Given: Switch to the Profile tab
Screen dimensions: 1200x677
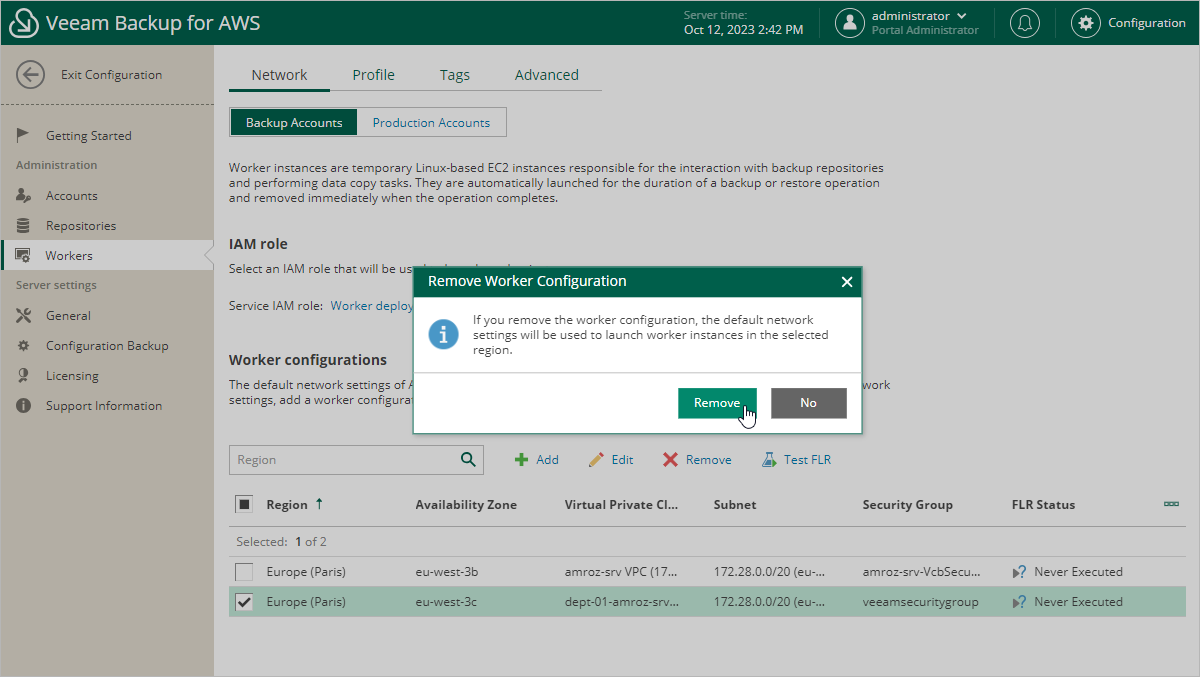Looking at the screenshot, I should pos(373,75).
